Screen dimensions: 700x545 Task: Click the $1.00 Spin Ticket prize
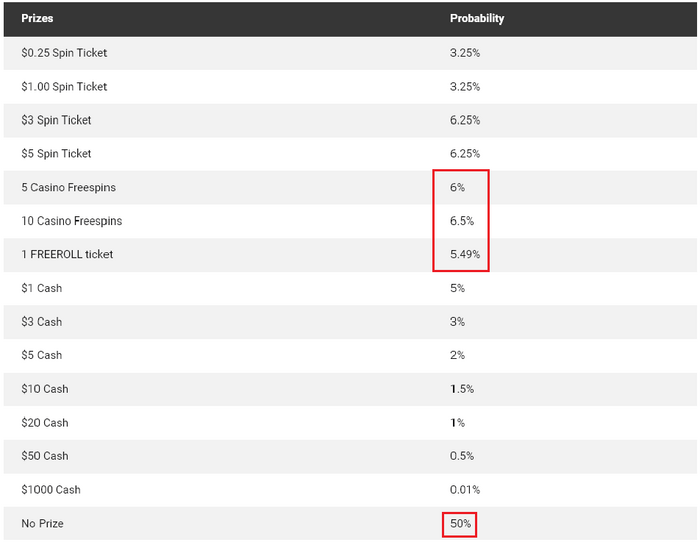pyautogui.click(x=64, y=87)
